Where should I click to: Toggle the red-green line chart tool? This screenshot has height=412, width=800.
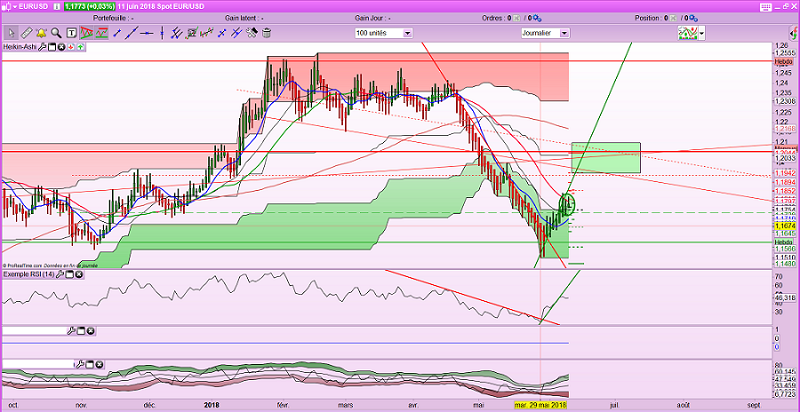click(102, 33)
